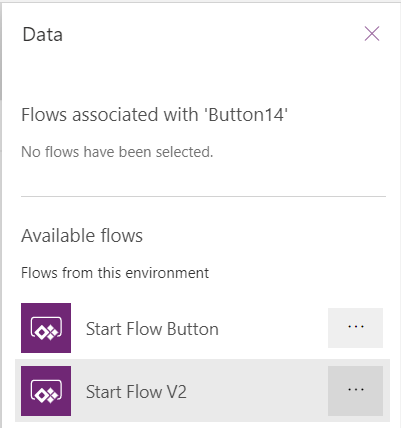Click the word 'Button' in Start Flow Button
401x428 pixels.
pyautogui.click(x=193, y=329)
